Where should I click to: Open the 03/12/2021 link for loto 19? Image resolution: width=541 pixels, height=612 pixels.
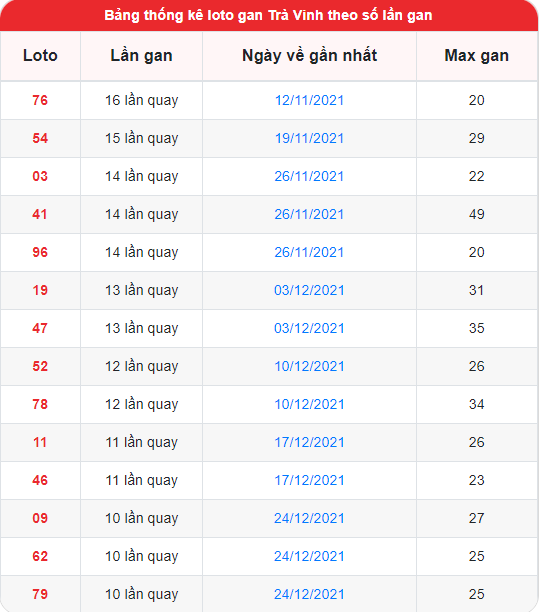(x=309, y=290)
